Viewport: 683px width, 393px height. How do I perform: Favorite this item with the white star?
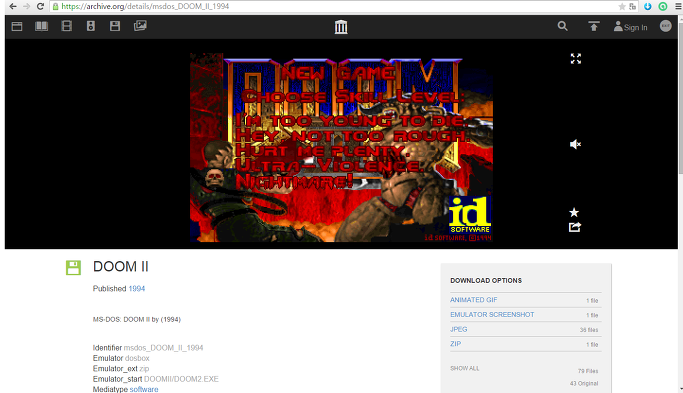pos(574,213)
